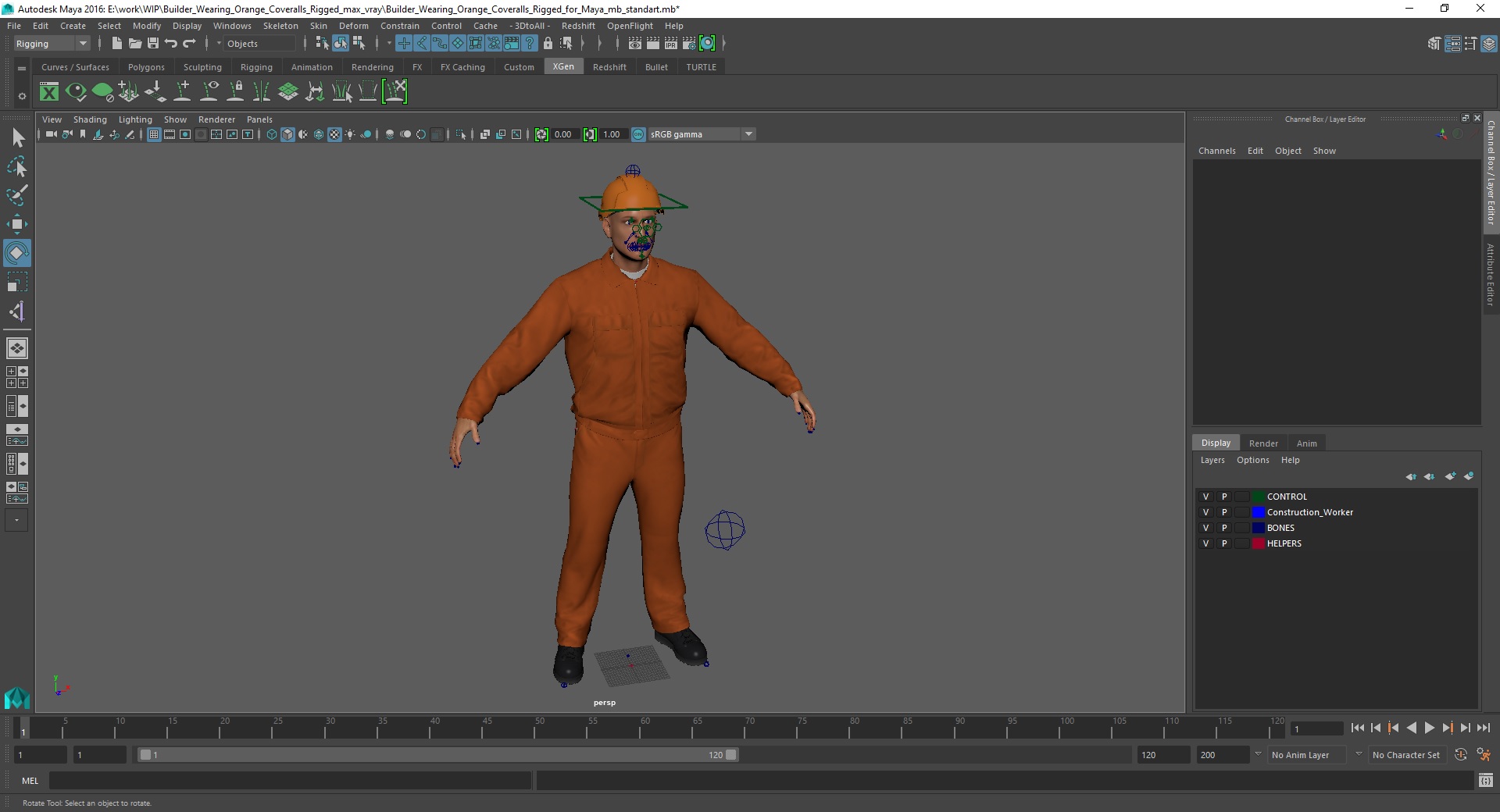
Task: Click the MEL command line input field
Action: coord(291,781)
